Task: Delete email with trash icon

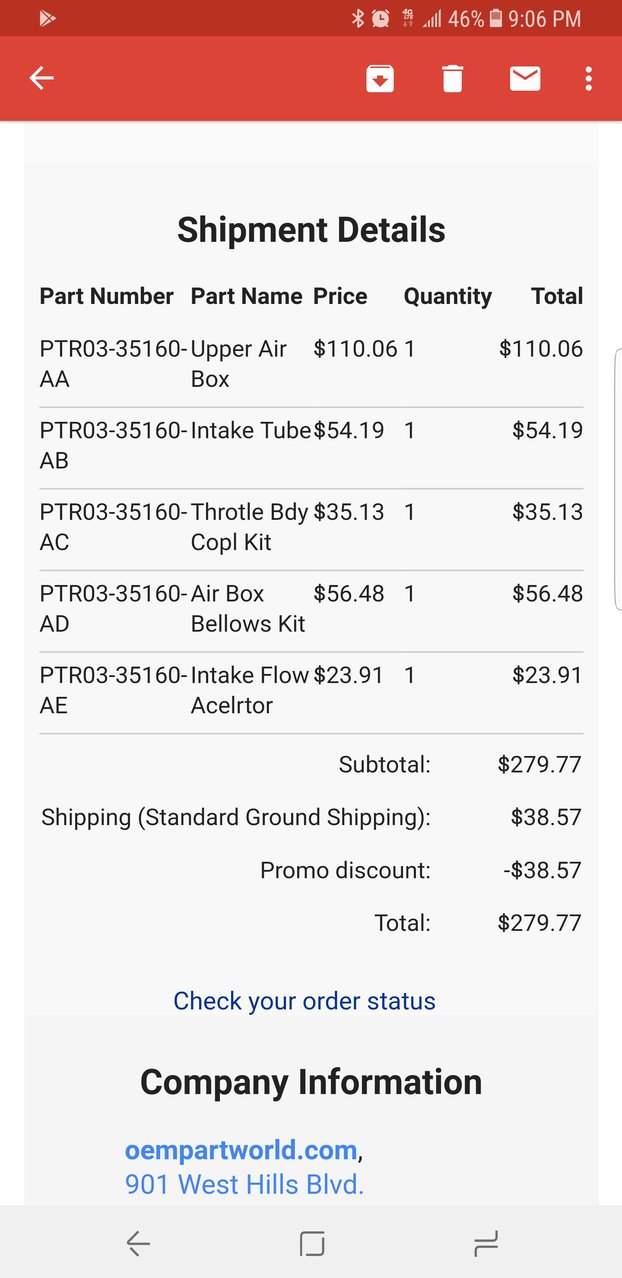Action: tap(453, 78)
